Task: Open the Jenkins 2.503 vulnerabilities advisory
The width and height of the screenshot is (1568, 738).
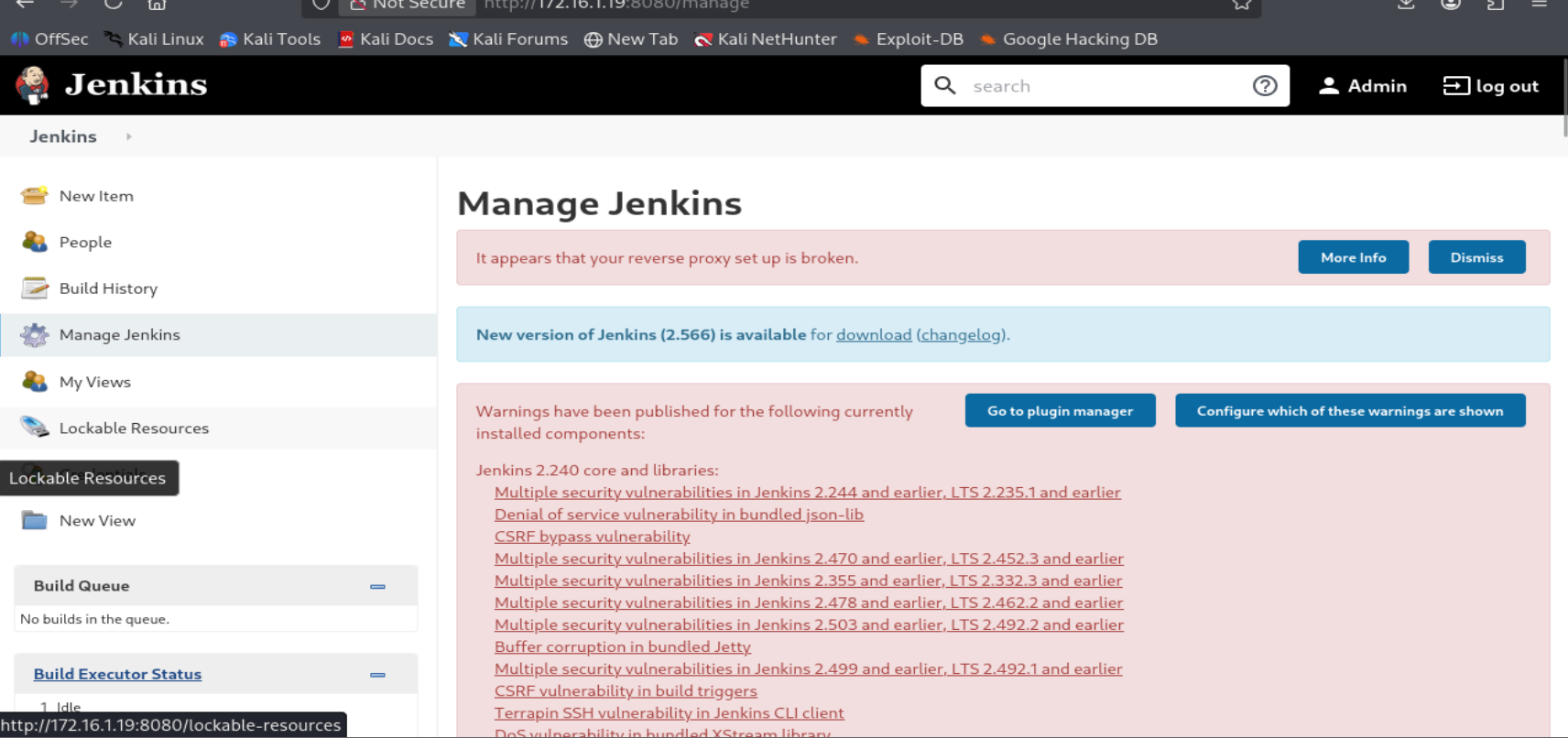Action: click(x=809, y=624)
